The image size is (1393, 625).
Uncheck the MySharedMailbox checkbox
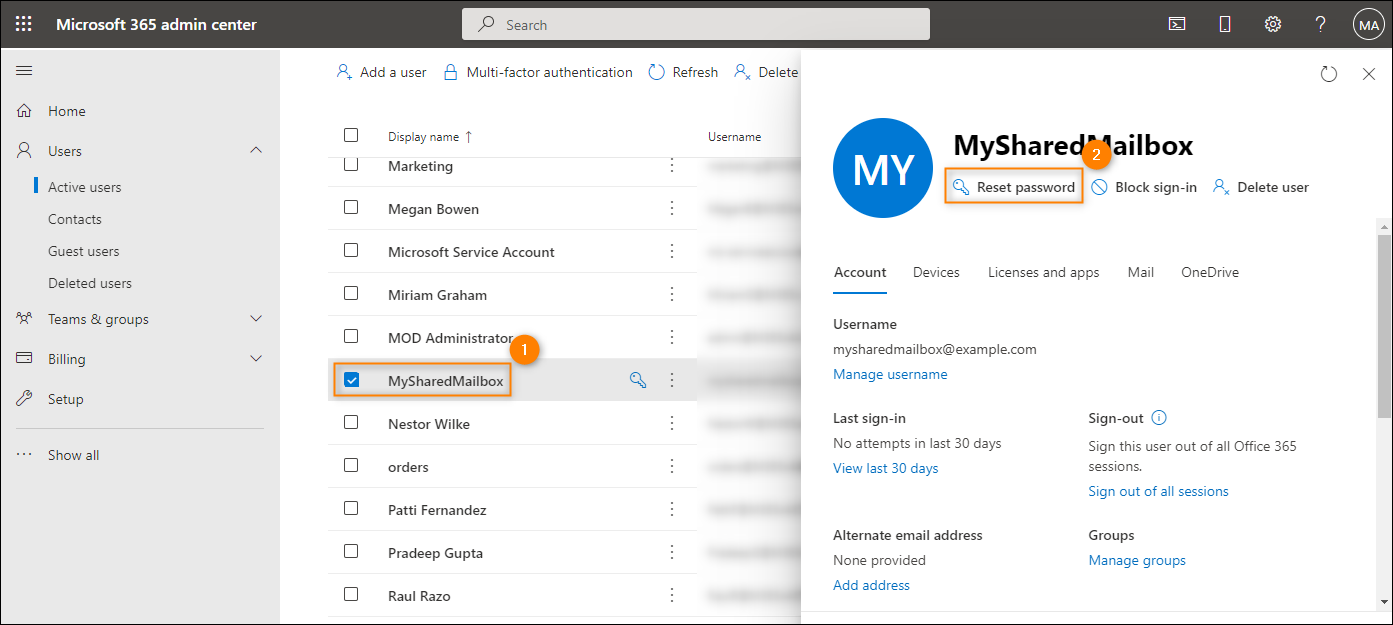[x=351, y=379]
